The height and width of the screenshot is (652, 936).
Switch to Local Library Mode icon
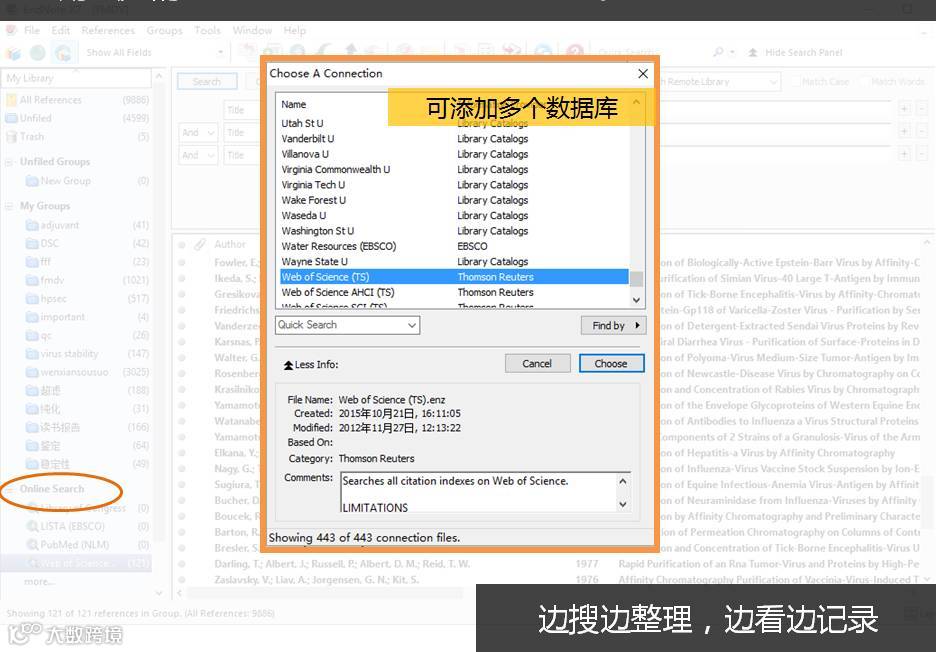tap(13, 53)
